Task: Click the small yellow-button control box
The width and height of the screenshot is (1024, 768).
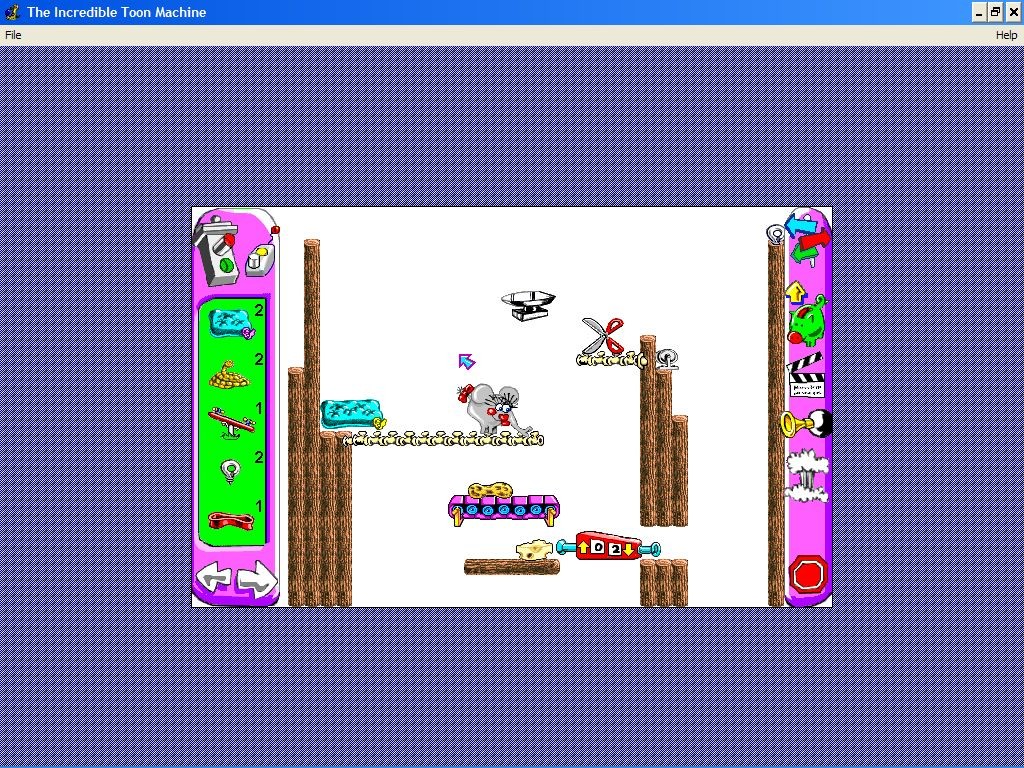Action: pos(260,261)
